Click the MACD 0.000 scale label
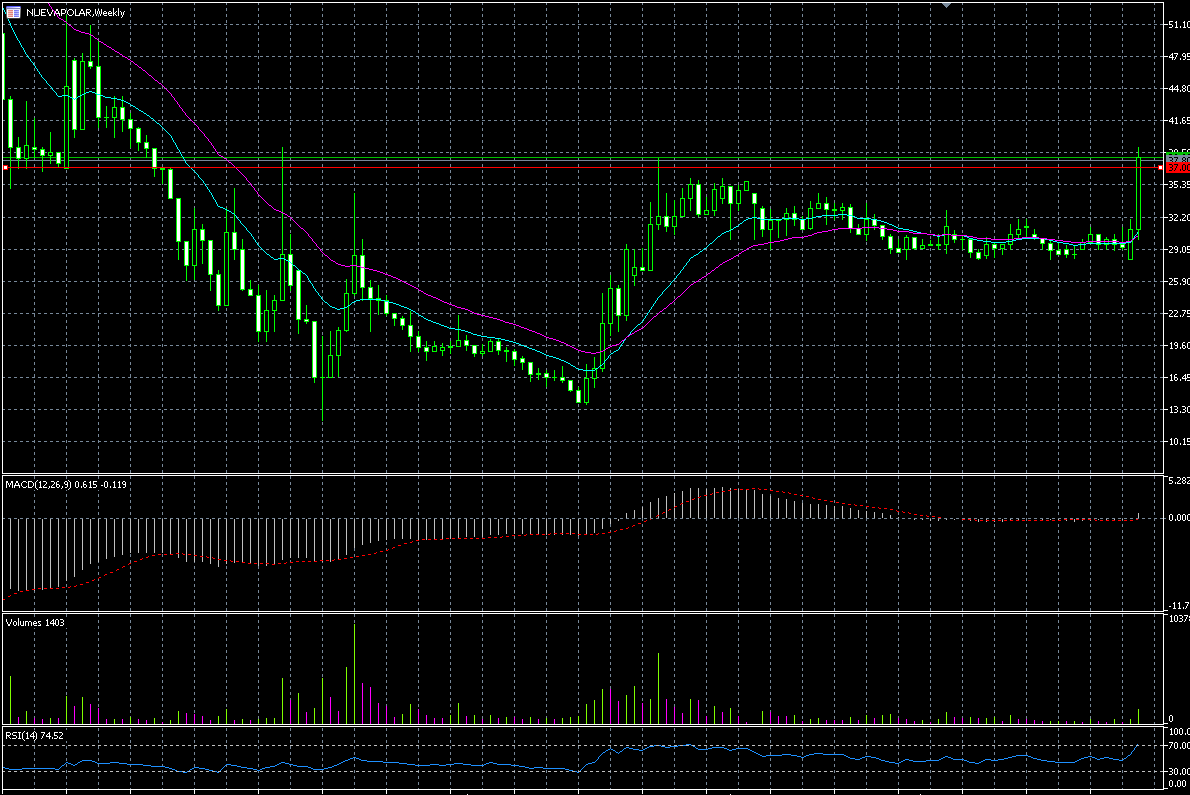This screenshot has width=1190, height=795. (1177, 518)
